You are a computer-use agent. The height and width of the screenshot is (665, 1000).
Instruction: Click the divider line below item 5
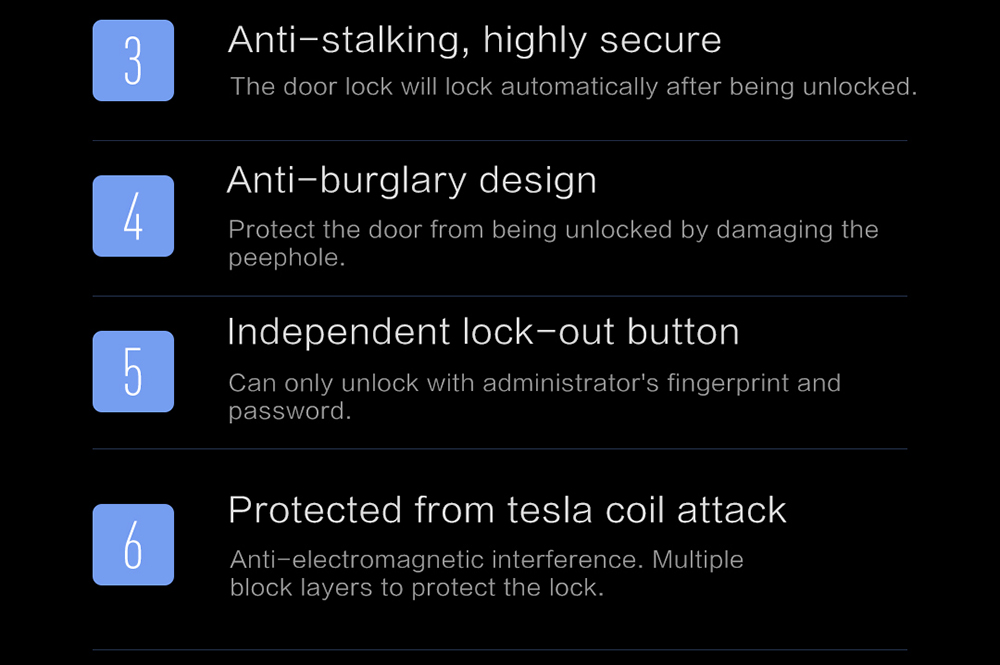tap(500, 449)
